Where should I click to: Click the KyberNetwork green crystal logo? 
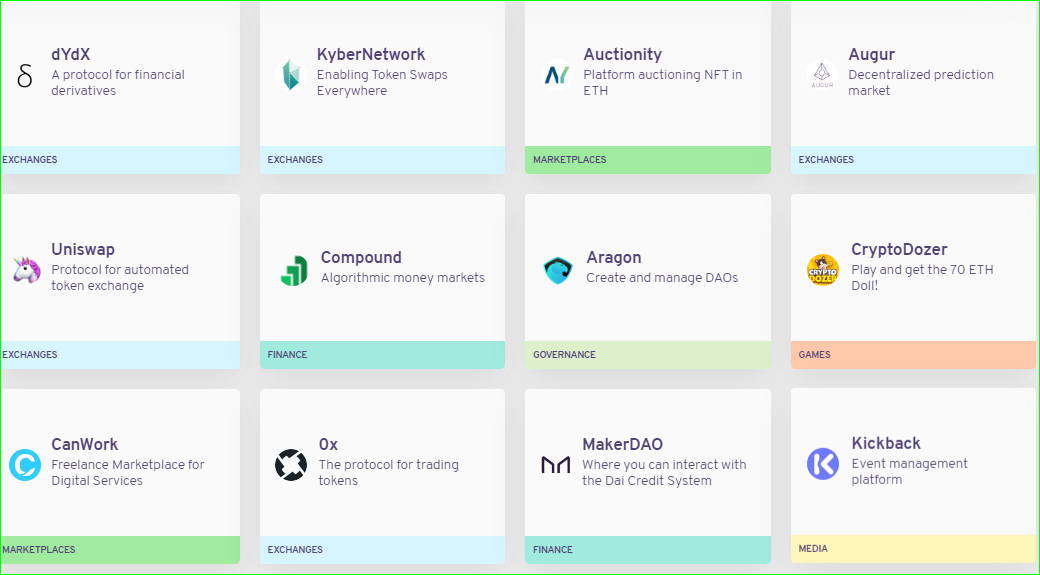tap(291, 75)
